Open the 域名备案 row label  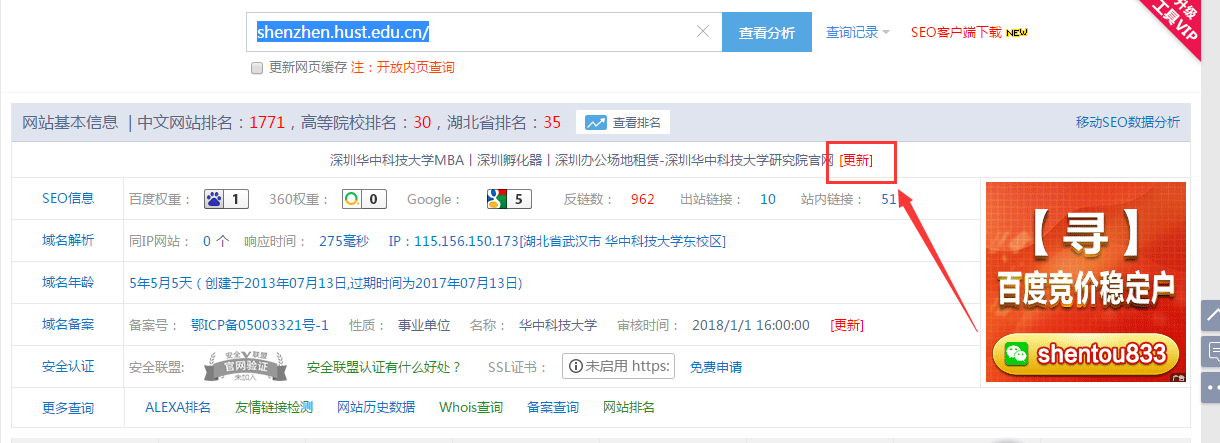(68, 325)
